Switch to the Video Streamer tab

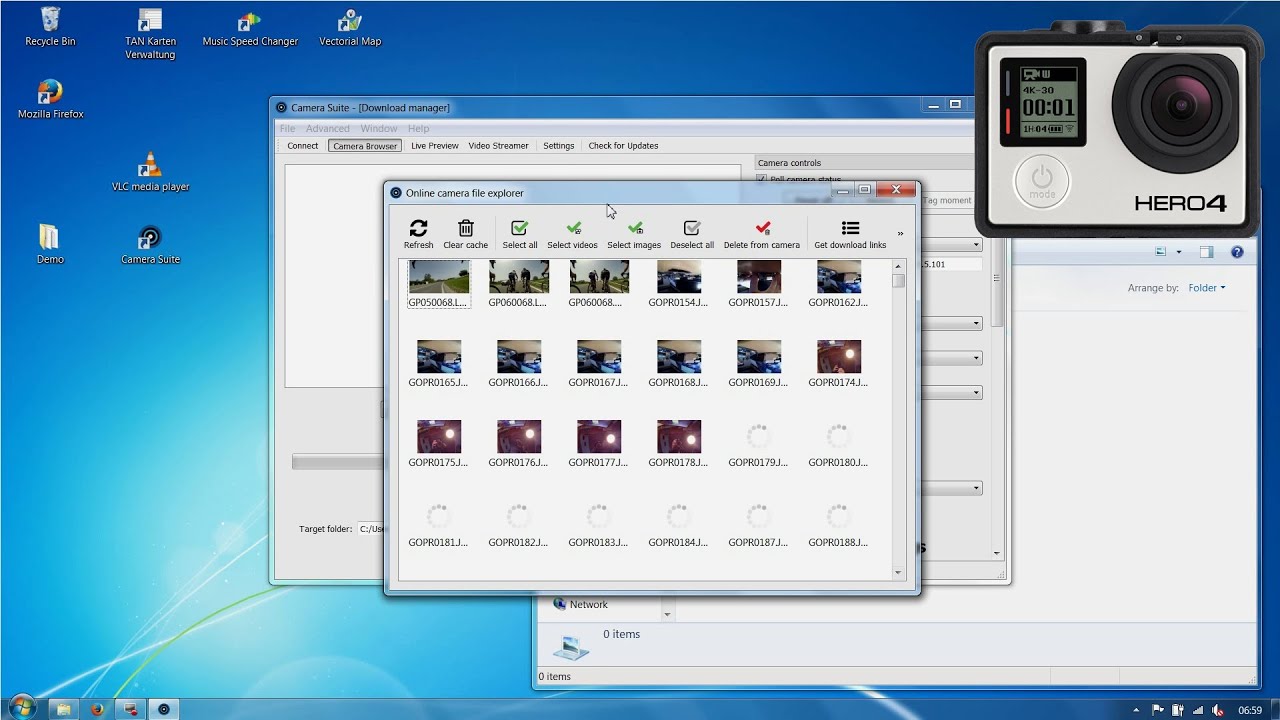498,146
